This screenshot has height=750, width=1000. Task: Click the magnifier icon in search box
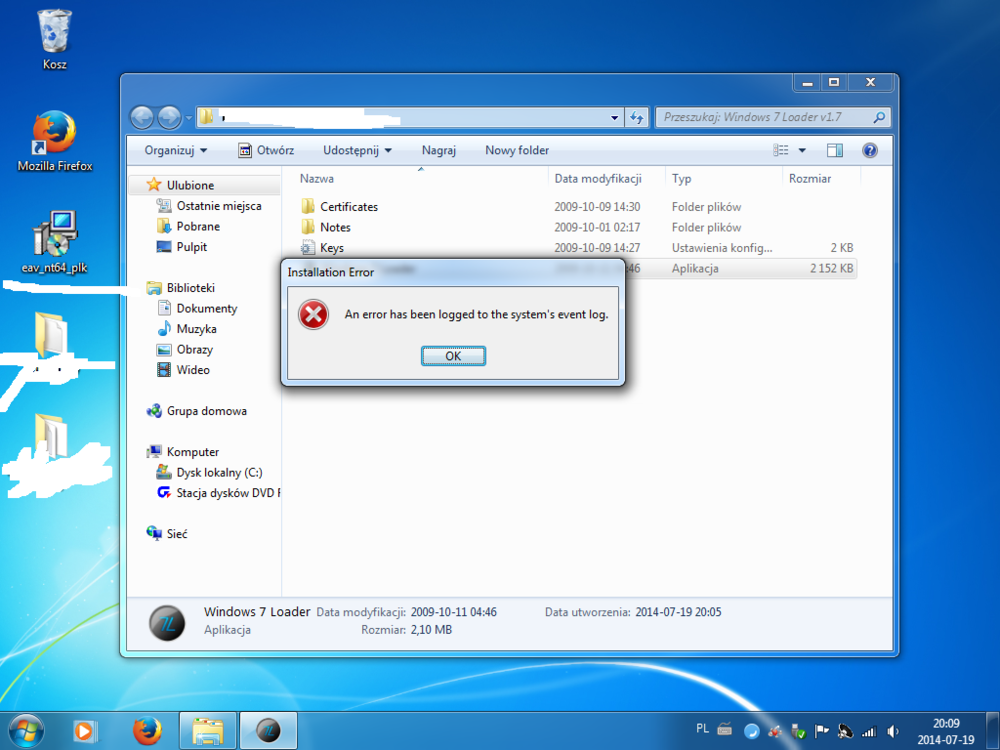click(x=879, y=117)
